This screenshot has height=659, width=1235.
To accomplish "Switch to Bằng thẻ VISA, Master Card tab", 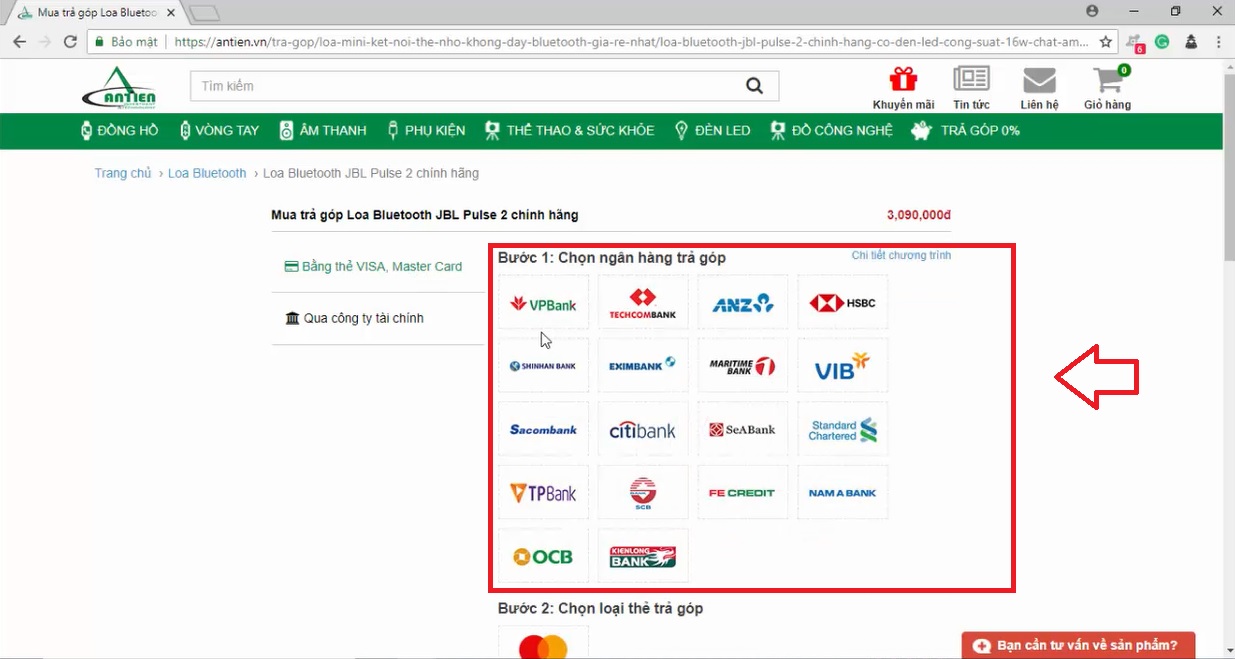I will tap(374, 267).
